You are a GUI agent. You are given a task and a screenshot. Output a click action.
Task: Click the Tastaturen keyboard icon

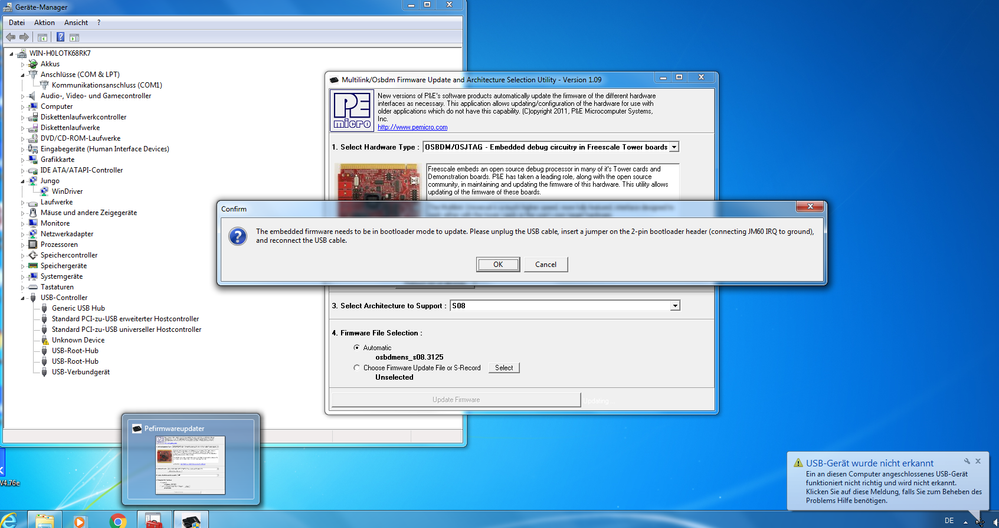click(x=33, y=287)
